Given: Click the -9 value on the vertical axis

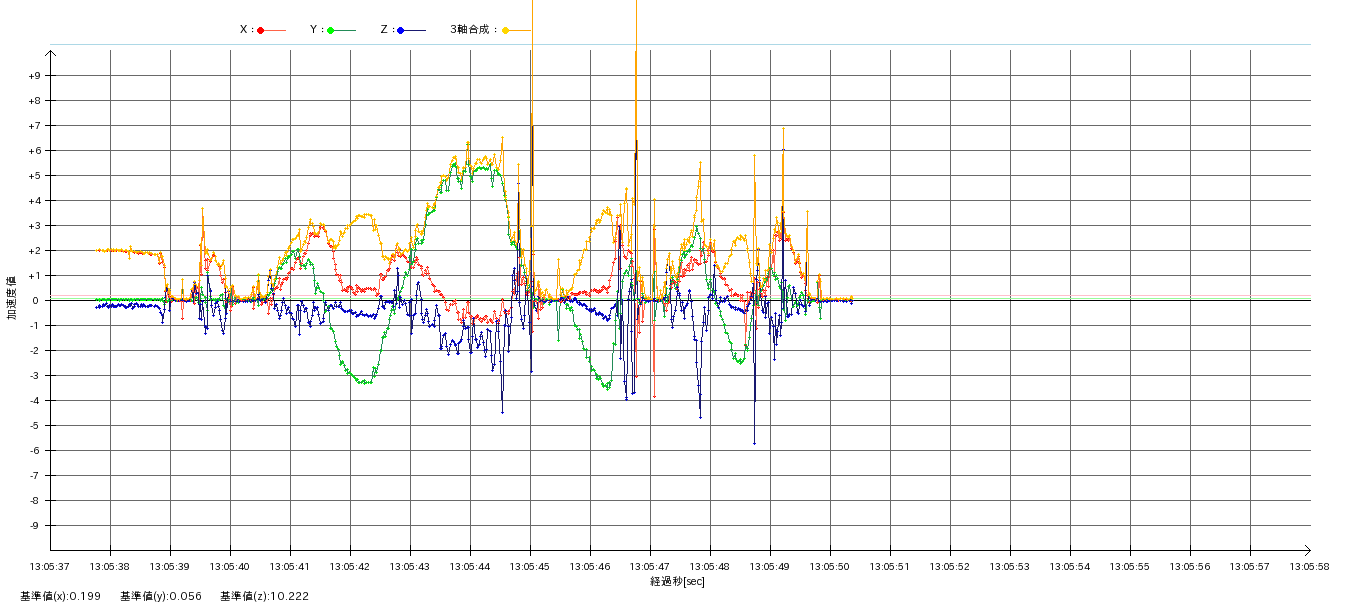Looking at the screenshot, I should point(34,526).
